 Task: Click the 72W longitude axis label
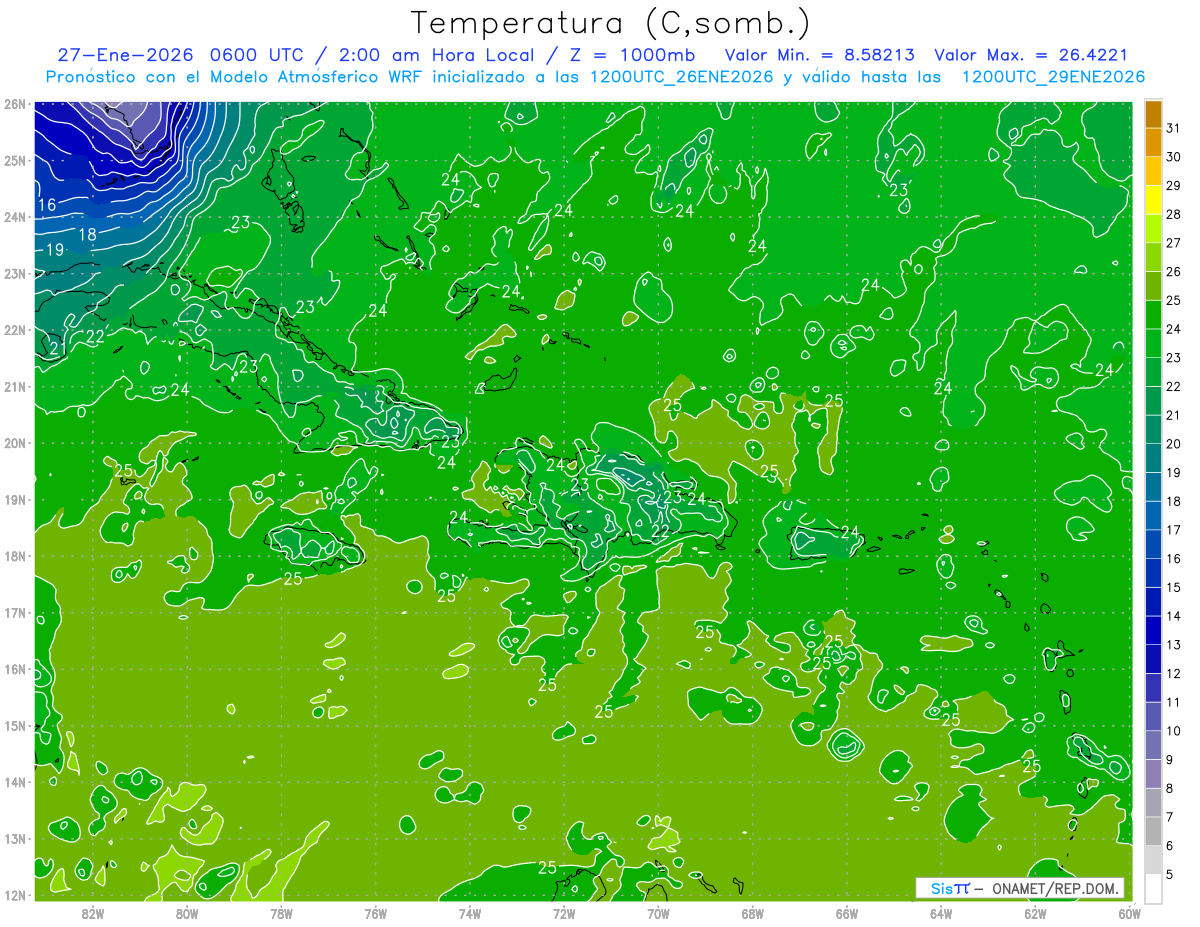point(563,913)
